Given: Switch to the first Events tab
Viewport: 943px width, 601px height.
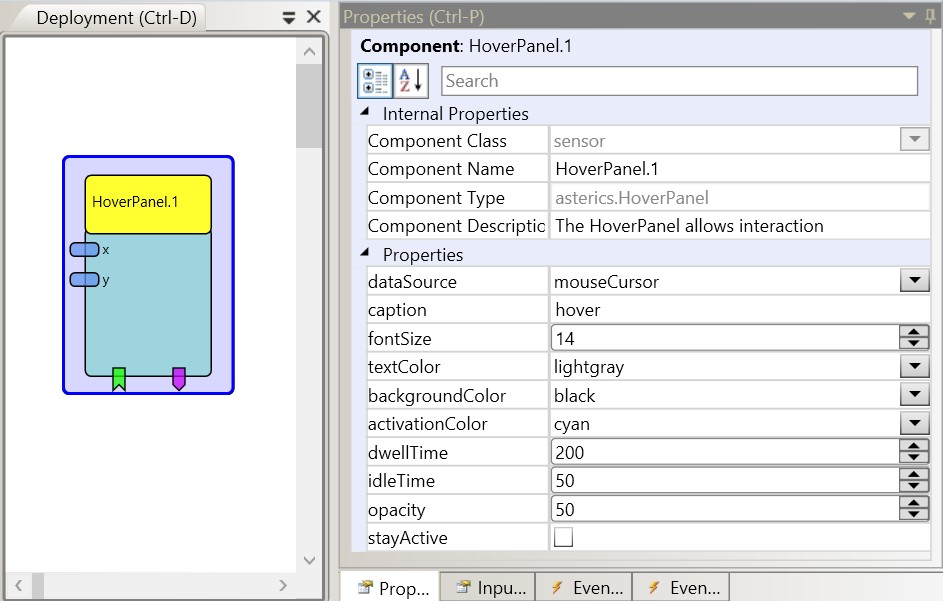Looking at the screenshot, I should (586, 588).
